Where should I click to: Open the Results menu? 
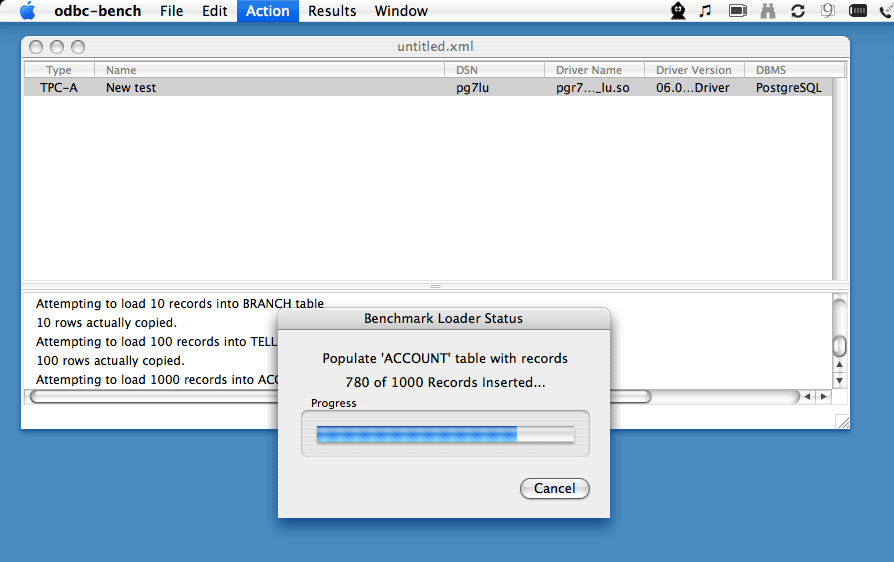pos(332,11)
